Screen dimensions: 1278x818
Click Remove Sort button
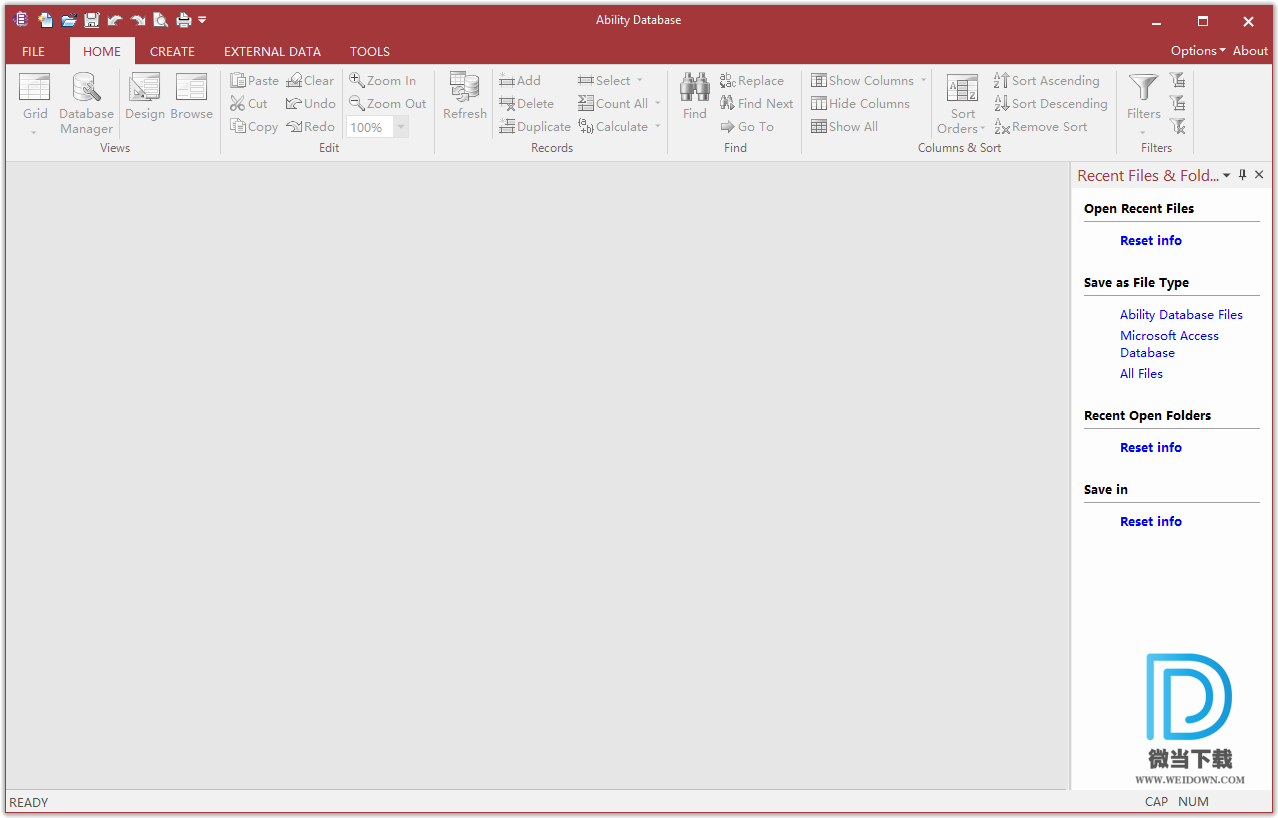click(1040, 127)
